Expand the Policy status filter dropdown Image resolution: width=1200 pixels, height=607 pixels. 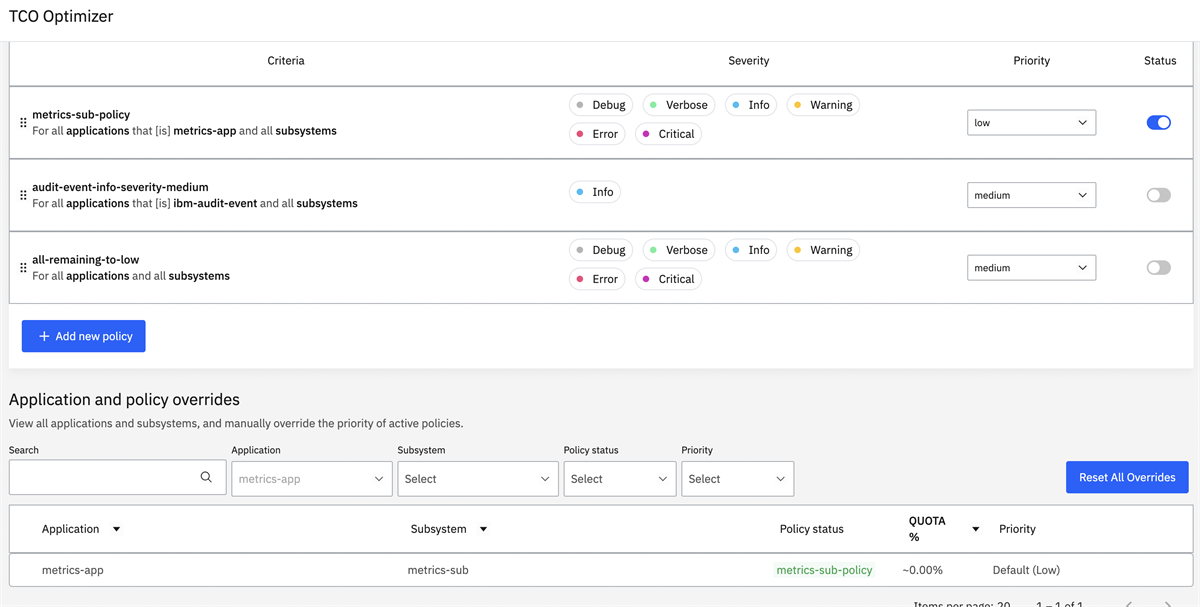click(x=619, y=479)
